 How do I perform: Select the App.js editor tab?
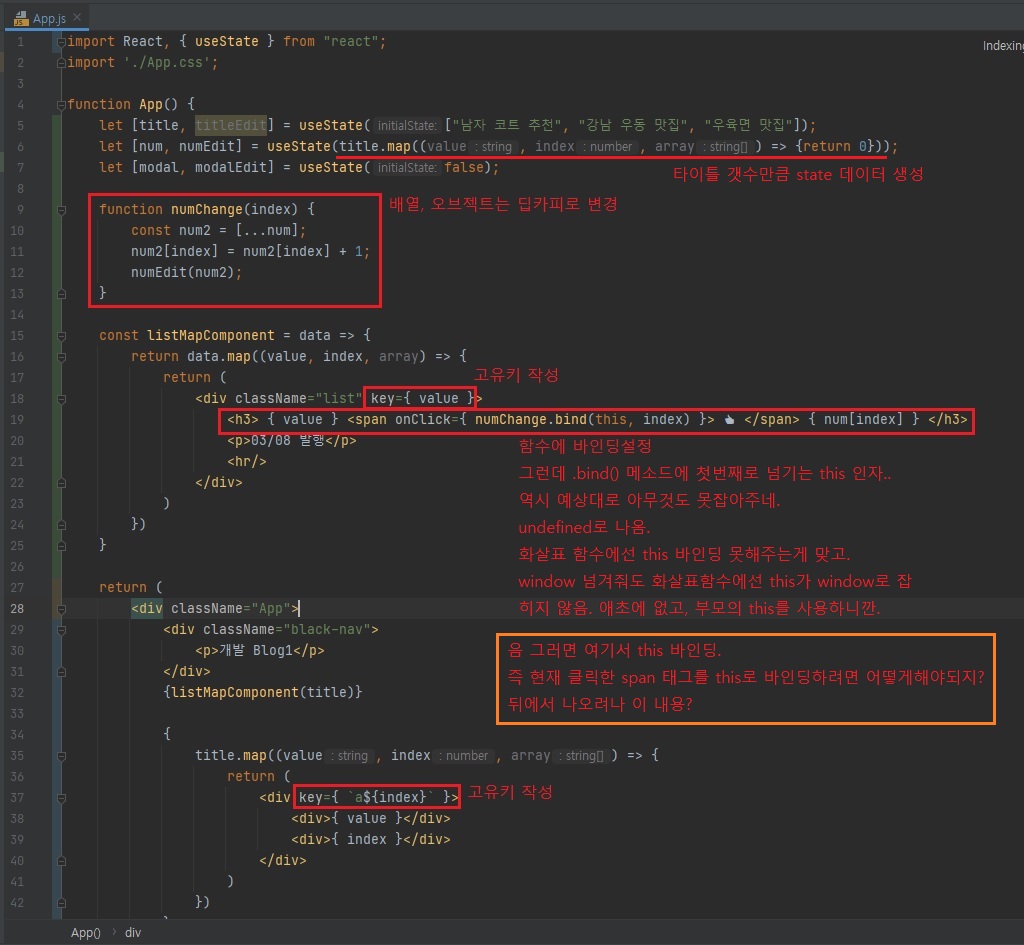point(46,18)
